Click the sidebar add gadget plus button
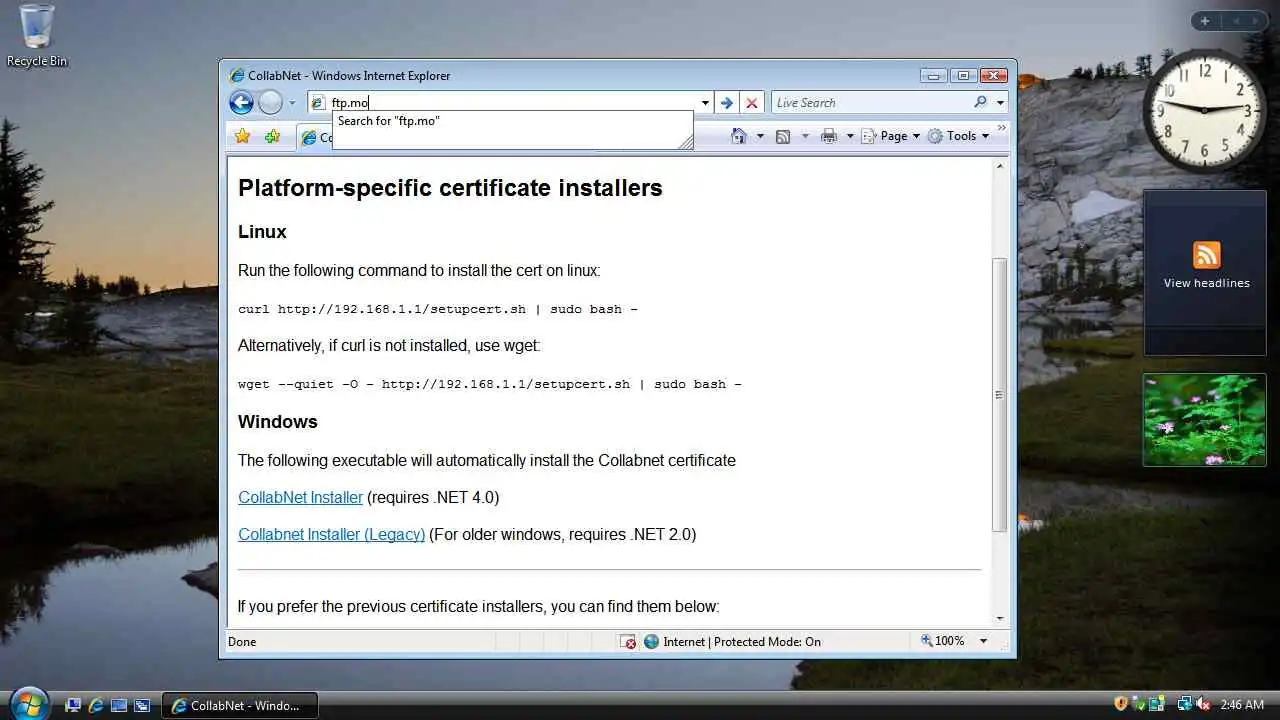The width and height of the screenshot is (1280, 720). pyautogui.click(x=1205, y=21)
